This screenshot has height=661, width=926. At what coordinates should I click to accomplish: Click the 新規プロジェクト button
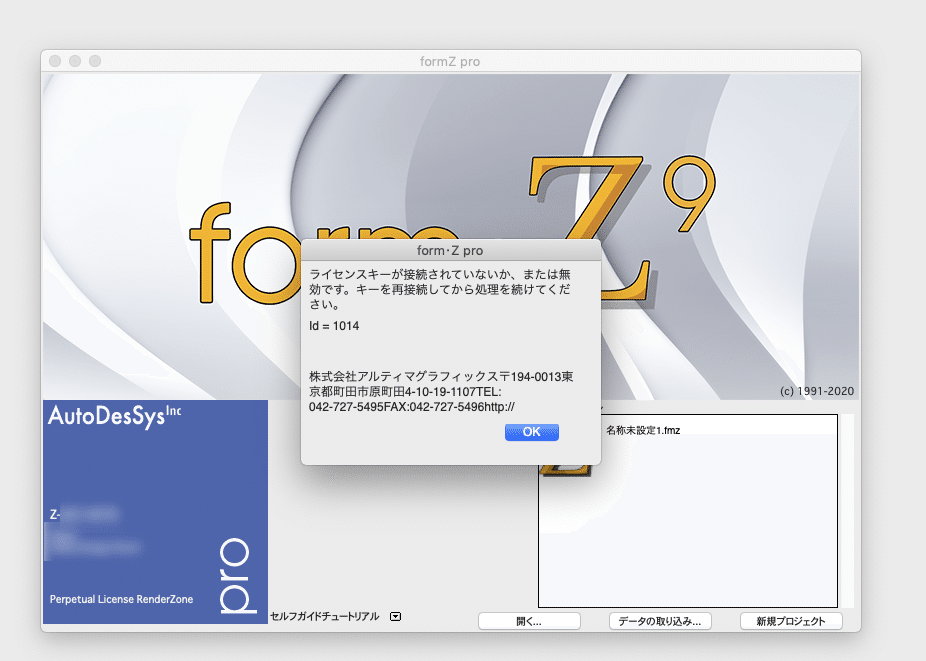point(791,621)
